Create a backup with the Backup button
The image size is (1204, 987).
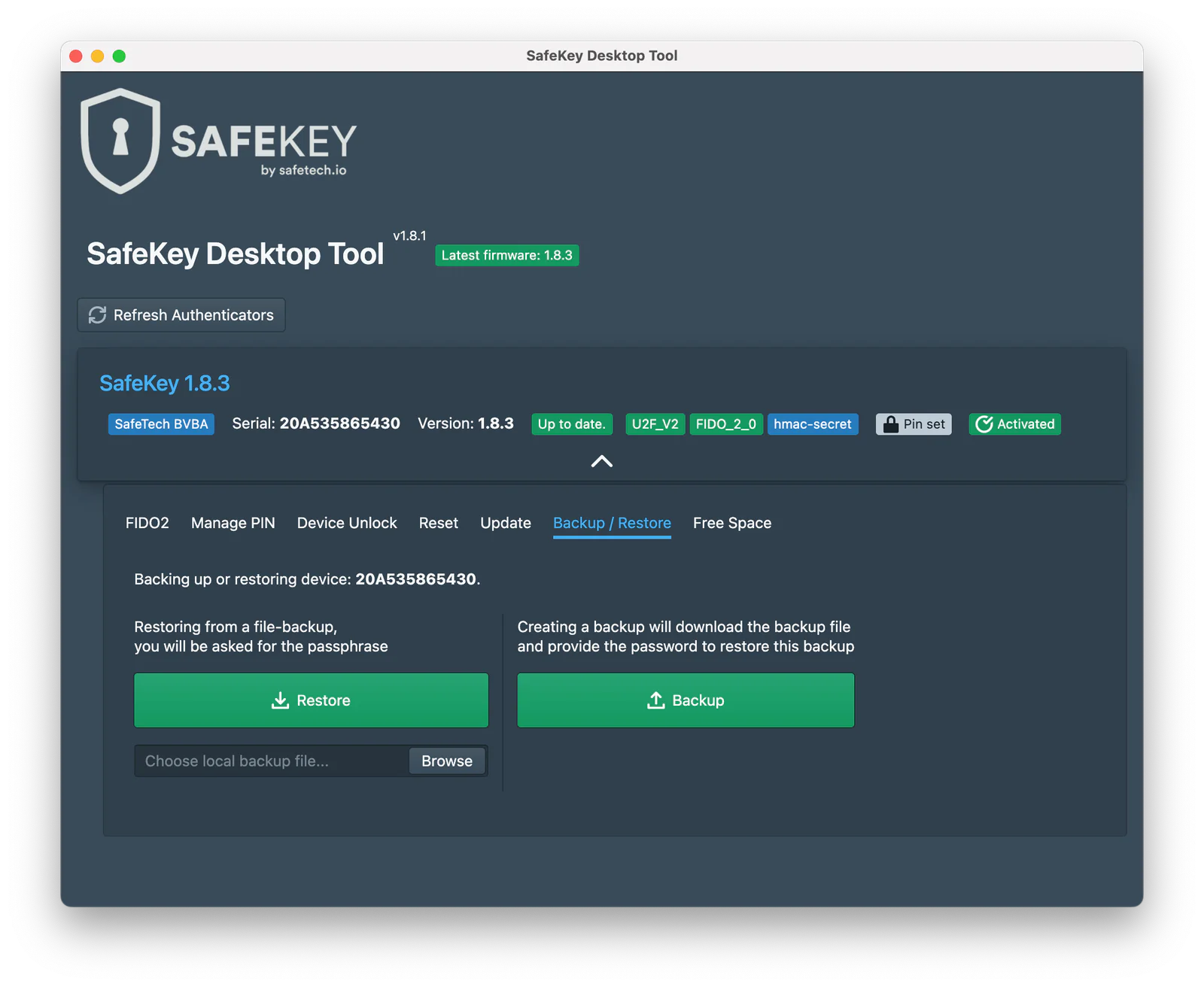click(686, 700)
